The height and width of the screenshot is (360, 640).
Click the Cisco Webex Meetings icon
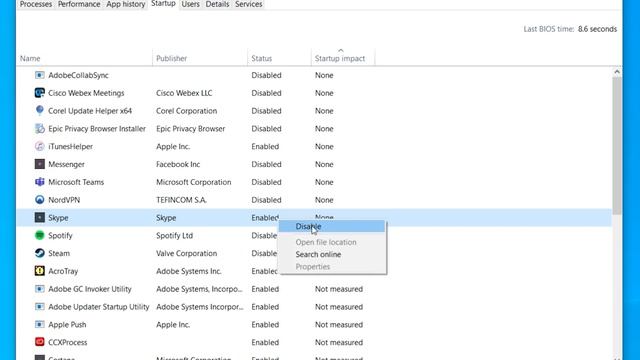[40, 93]
